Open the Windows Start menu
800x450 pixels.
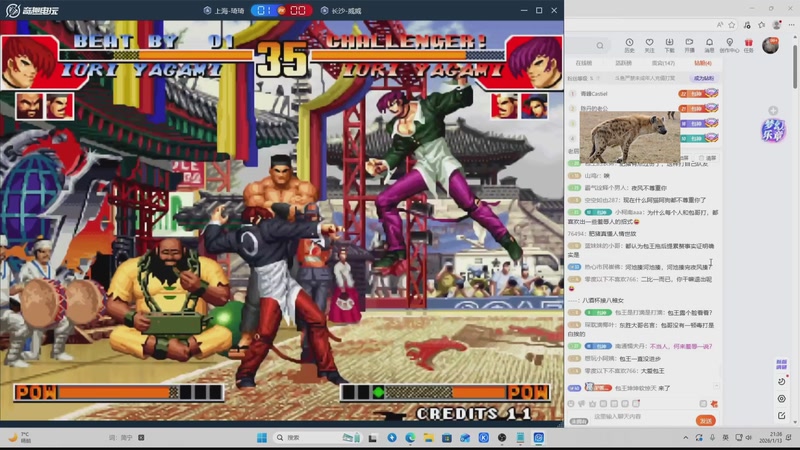[x=262, y=438]
